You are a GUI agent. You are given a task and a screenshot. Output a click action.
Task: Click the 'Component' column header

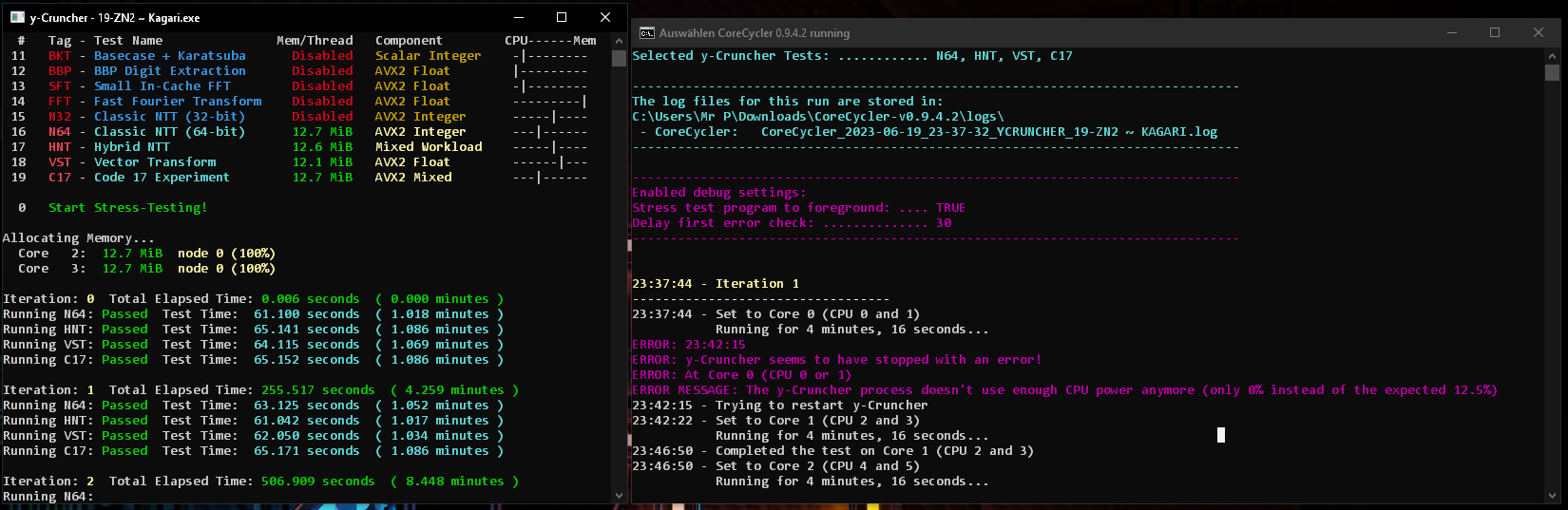coord(409,41)
